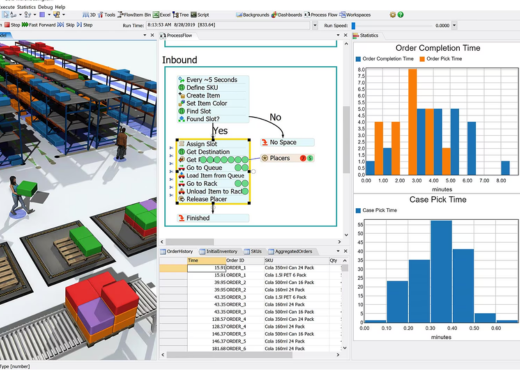Screen dimensions: 520x370
Task: Select the 'Release Placer' activity
Action: pyautogui.click(x=213, y=199)
